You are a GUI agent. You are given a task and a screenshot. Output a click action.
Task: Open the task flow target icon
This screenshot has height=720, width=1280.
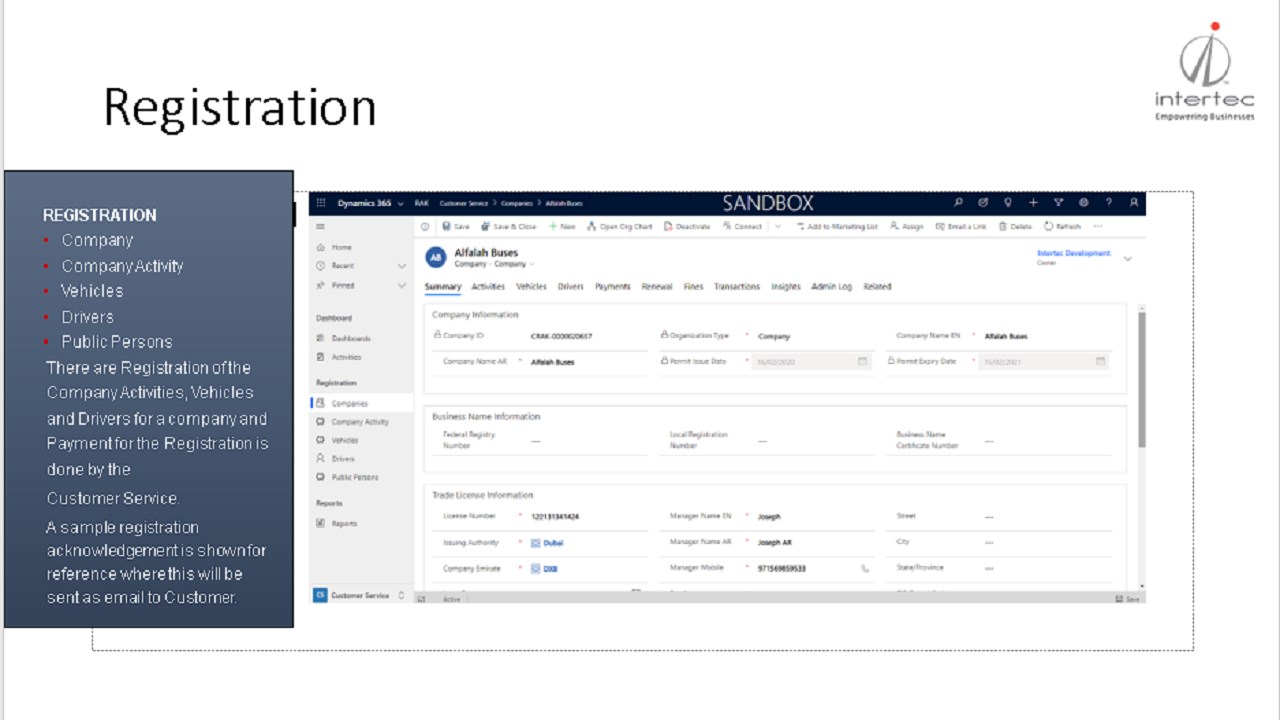[x=982, y=203]
